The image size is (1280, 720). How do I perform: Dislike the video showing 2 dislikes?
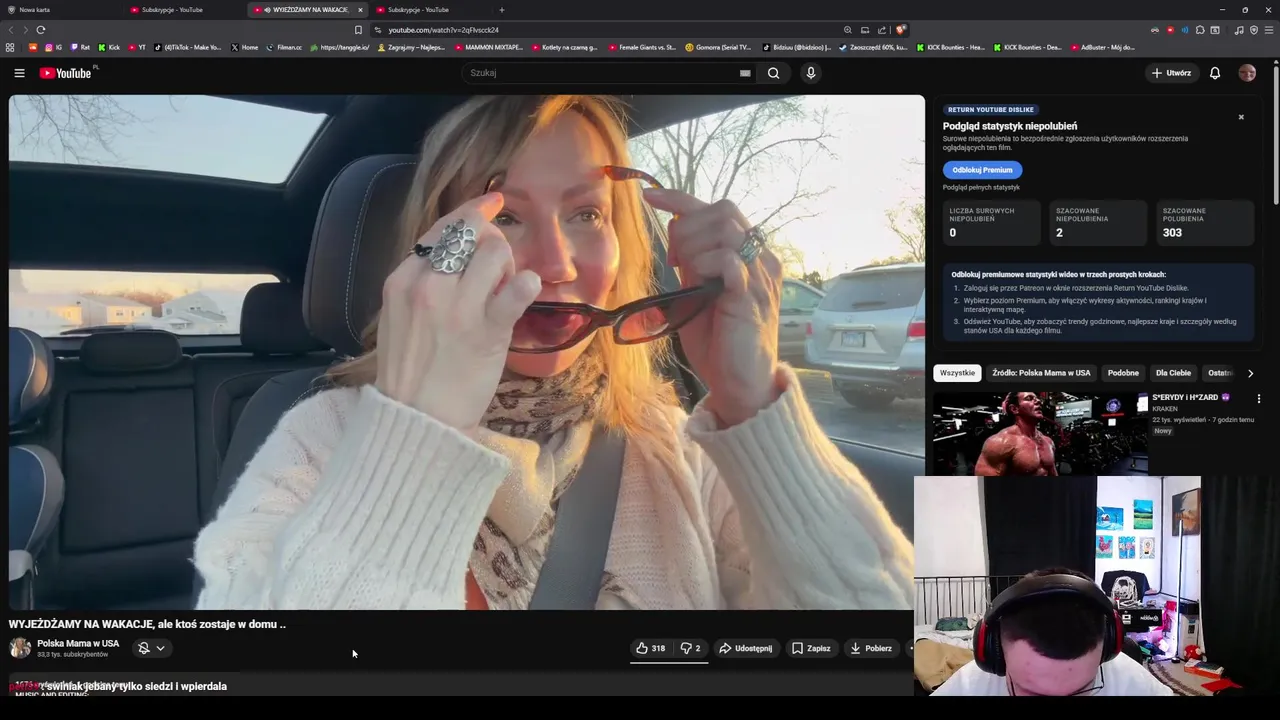tap(690, 648)
